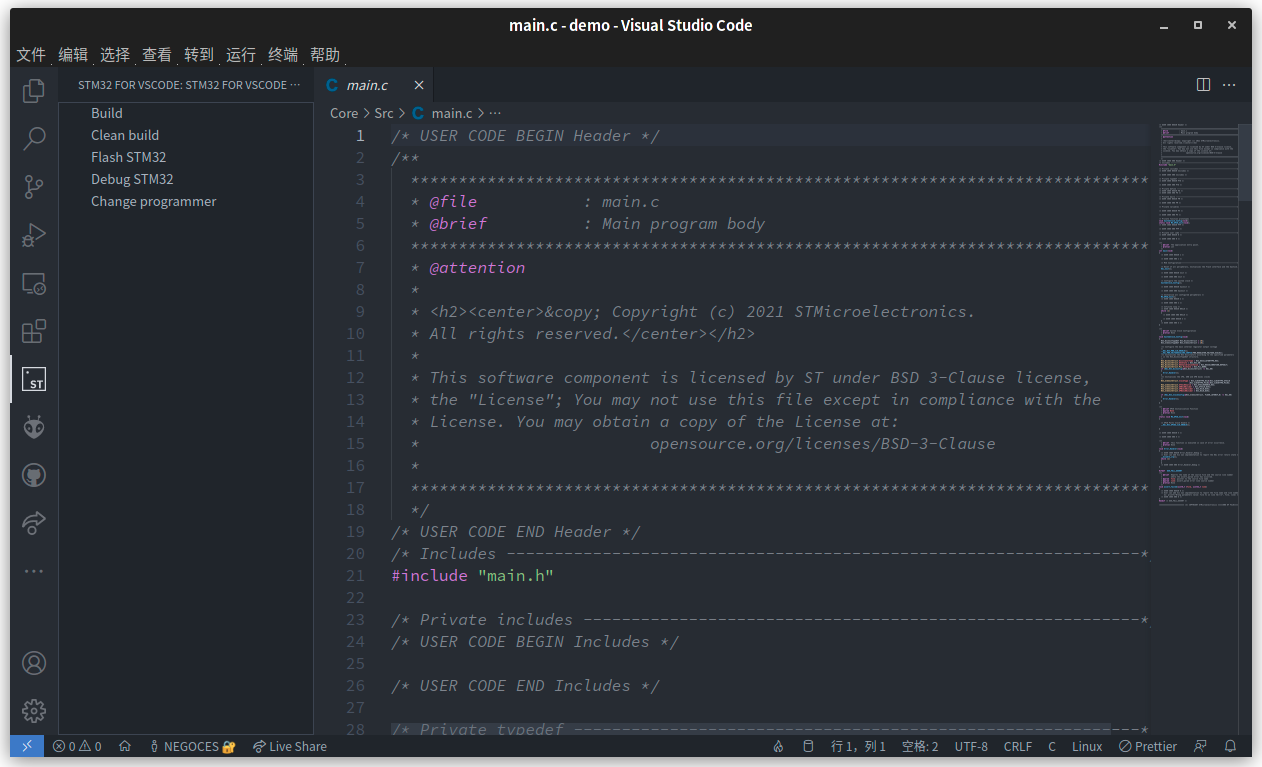Open the 文件 menu
This screenshot has height=767, width=1262.
pyautogui.click(x=31, y=55)
